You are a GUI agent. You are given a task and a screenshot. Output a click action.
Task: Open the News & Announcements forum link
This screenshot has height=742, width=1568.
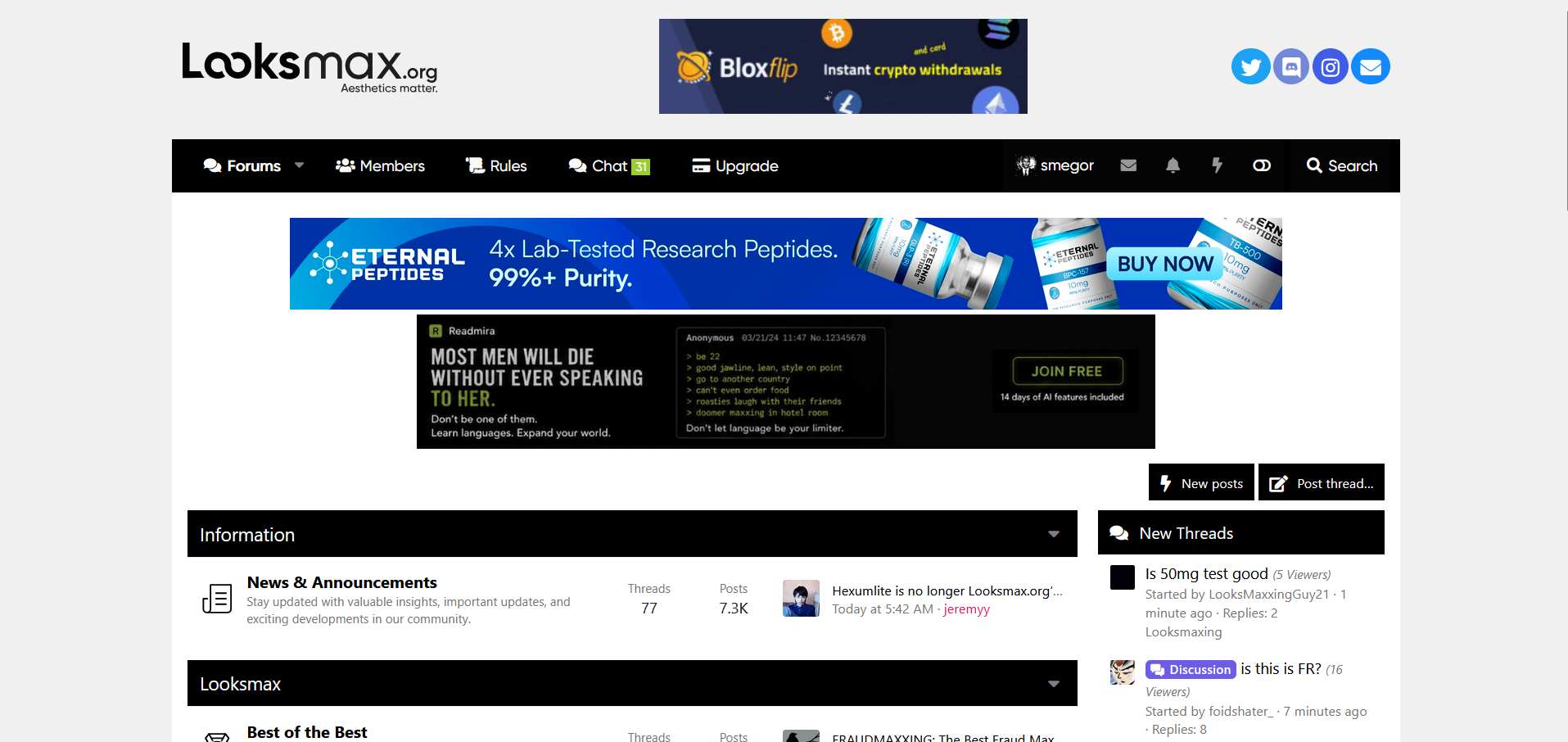pos(341,582)
